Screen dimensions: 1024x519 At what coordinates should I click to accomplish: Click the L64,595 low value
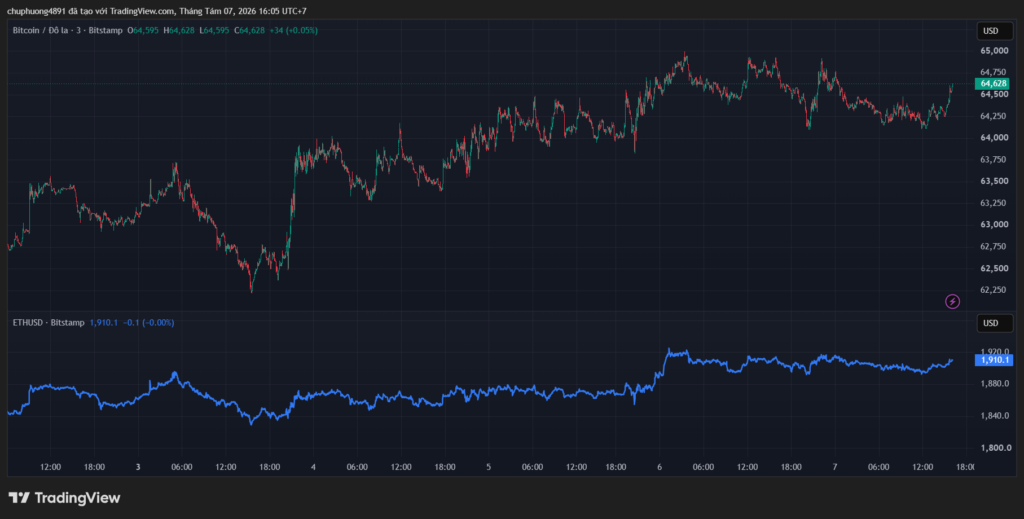coord(214,30)
